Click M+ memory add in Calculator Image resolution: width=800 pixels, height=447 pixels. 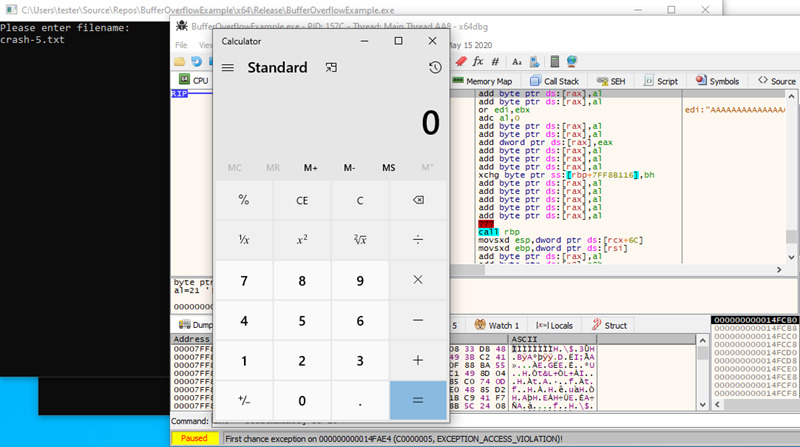pos(310,168)
